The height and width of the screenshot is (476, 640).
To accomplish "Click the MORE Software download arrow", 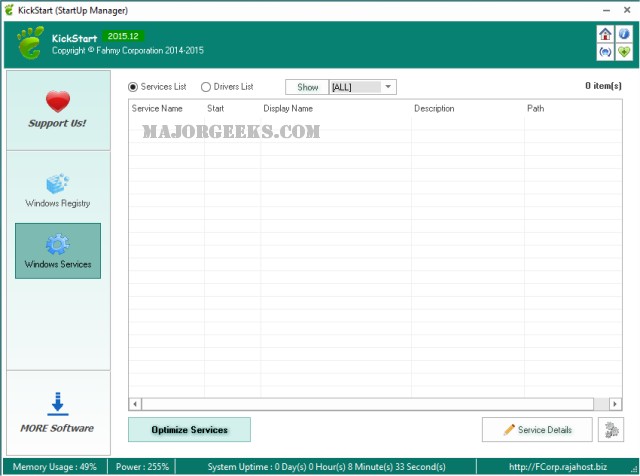I will pyautogui.click(x=58, y=404).
